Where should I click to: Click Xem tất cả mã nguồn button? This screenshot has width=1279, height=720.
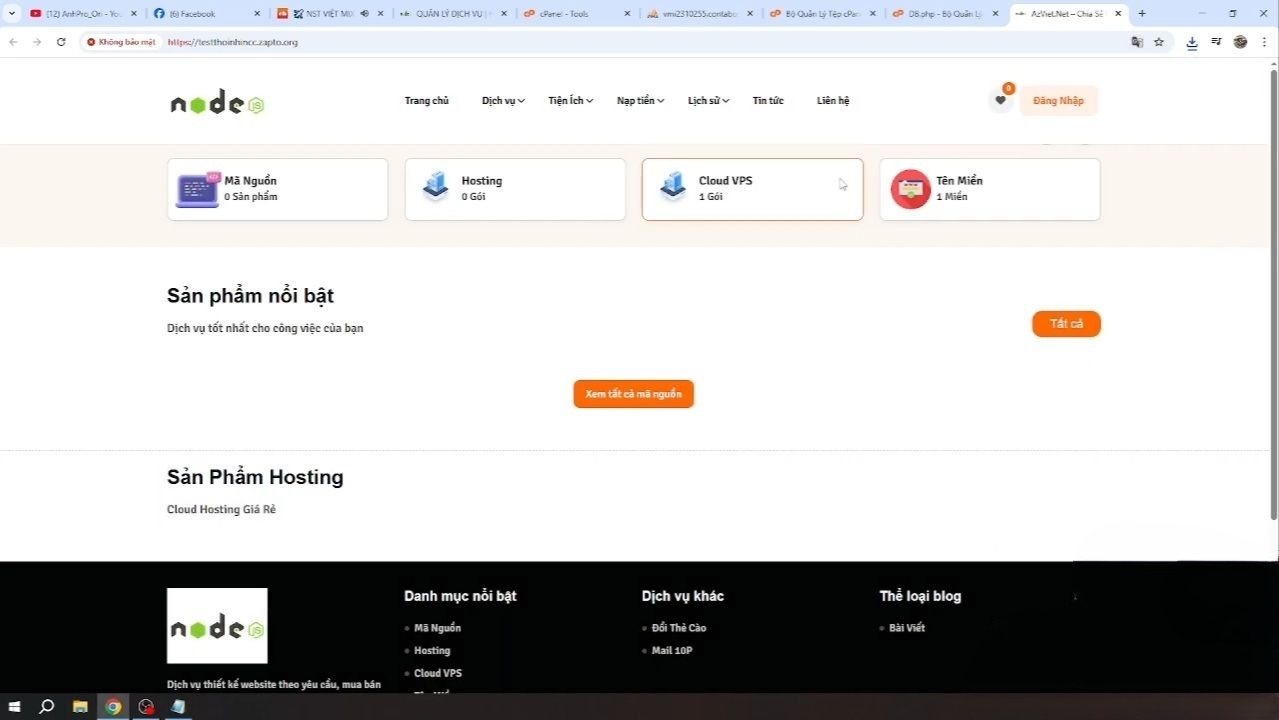click(633, 394)
